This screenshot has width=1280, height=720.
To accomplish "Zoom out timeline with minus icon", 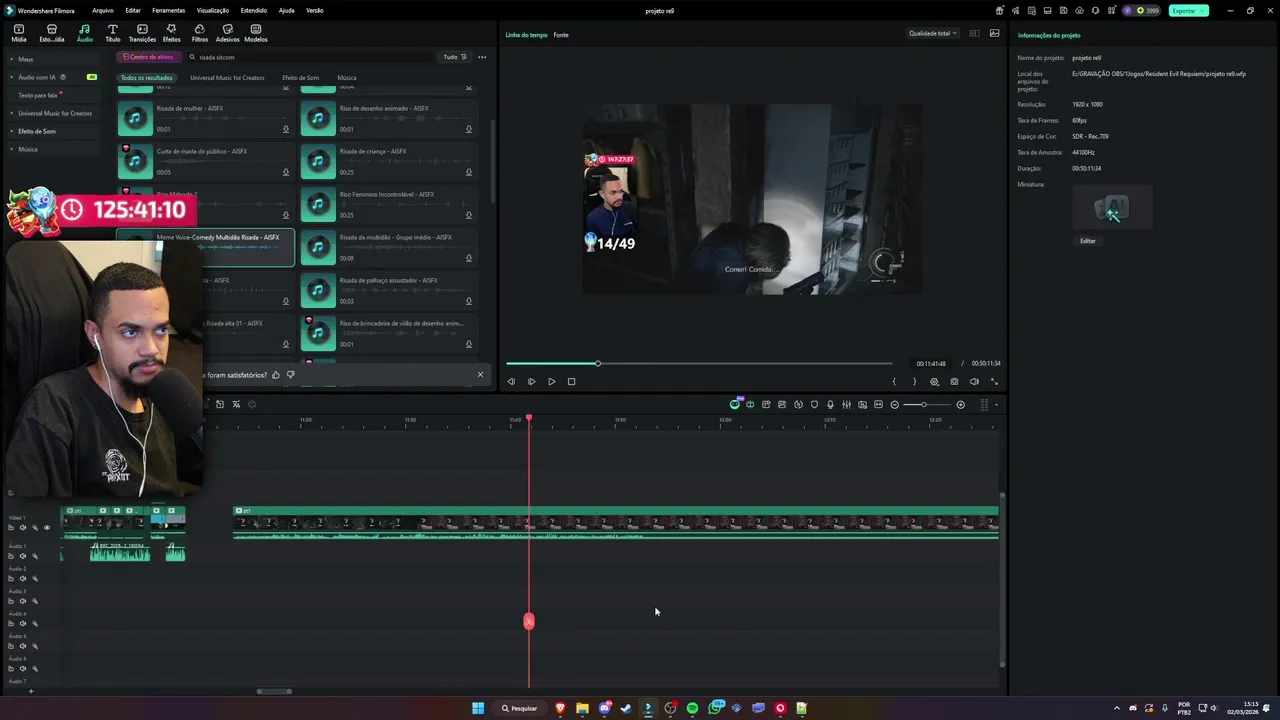I will click(894, 405).
